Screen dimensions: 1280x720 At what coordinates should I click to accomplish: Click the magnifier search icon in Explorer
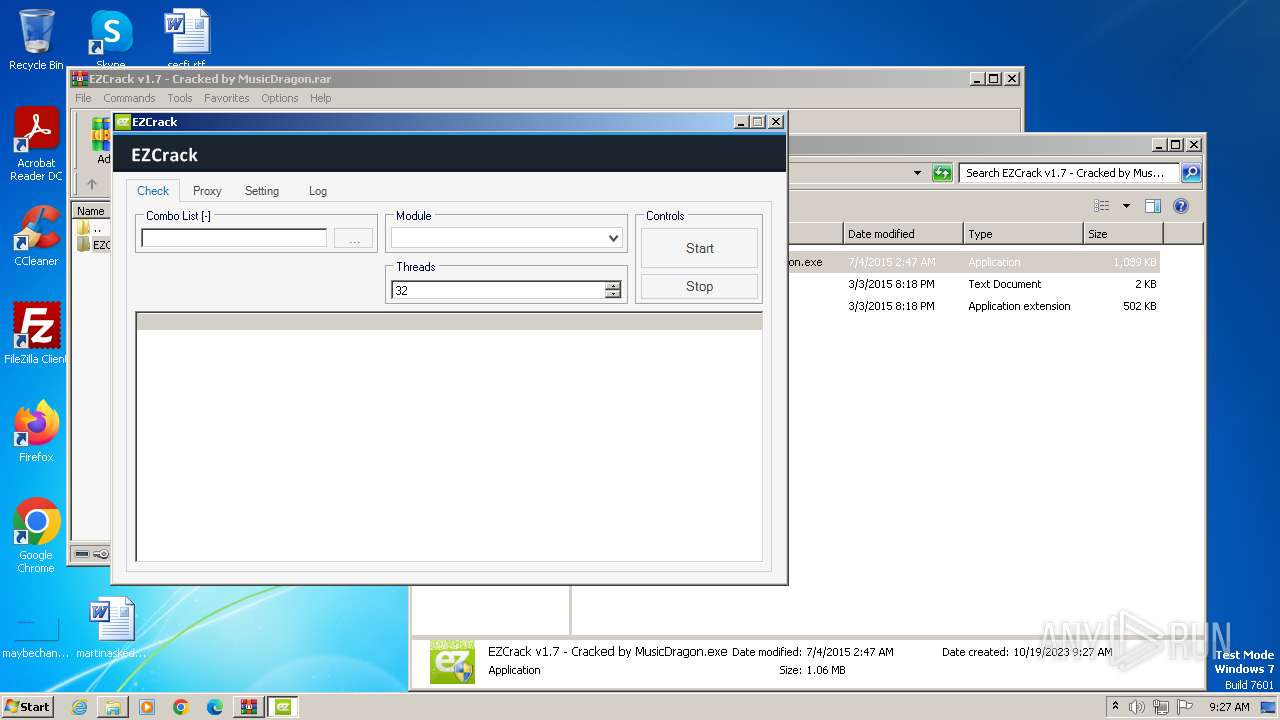click(1190, 173)
